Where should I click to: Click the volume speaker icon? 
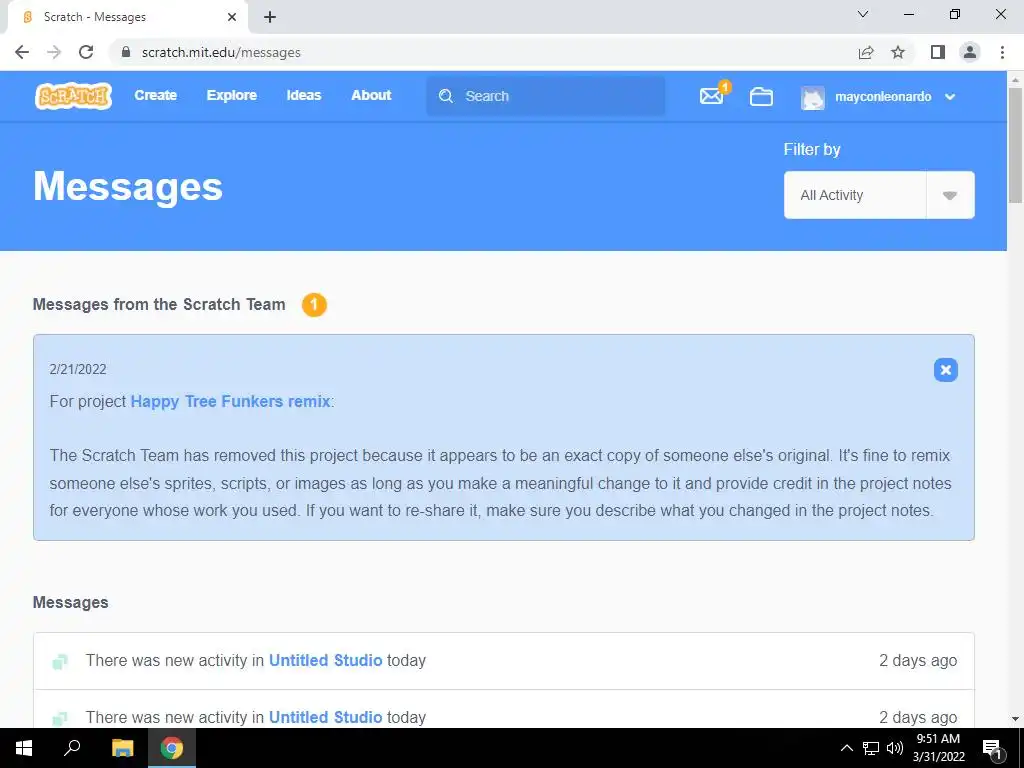click(x=895, y=748)
